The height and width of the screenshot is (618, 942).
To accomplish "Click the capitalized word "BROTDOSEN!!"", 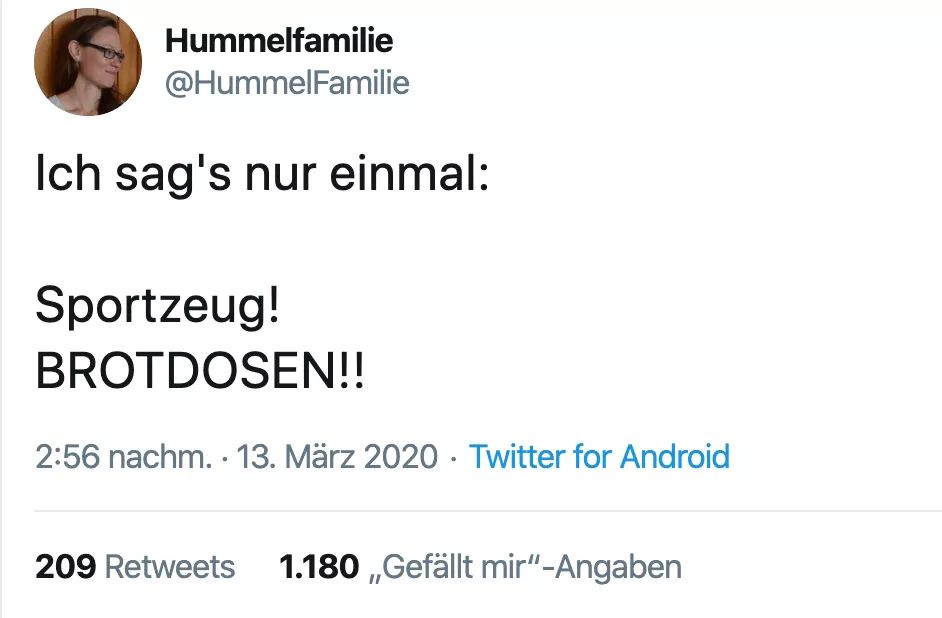I will coord(200,374).
